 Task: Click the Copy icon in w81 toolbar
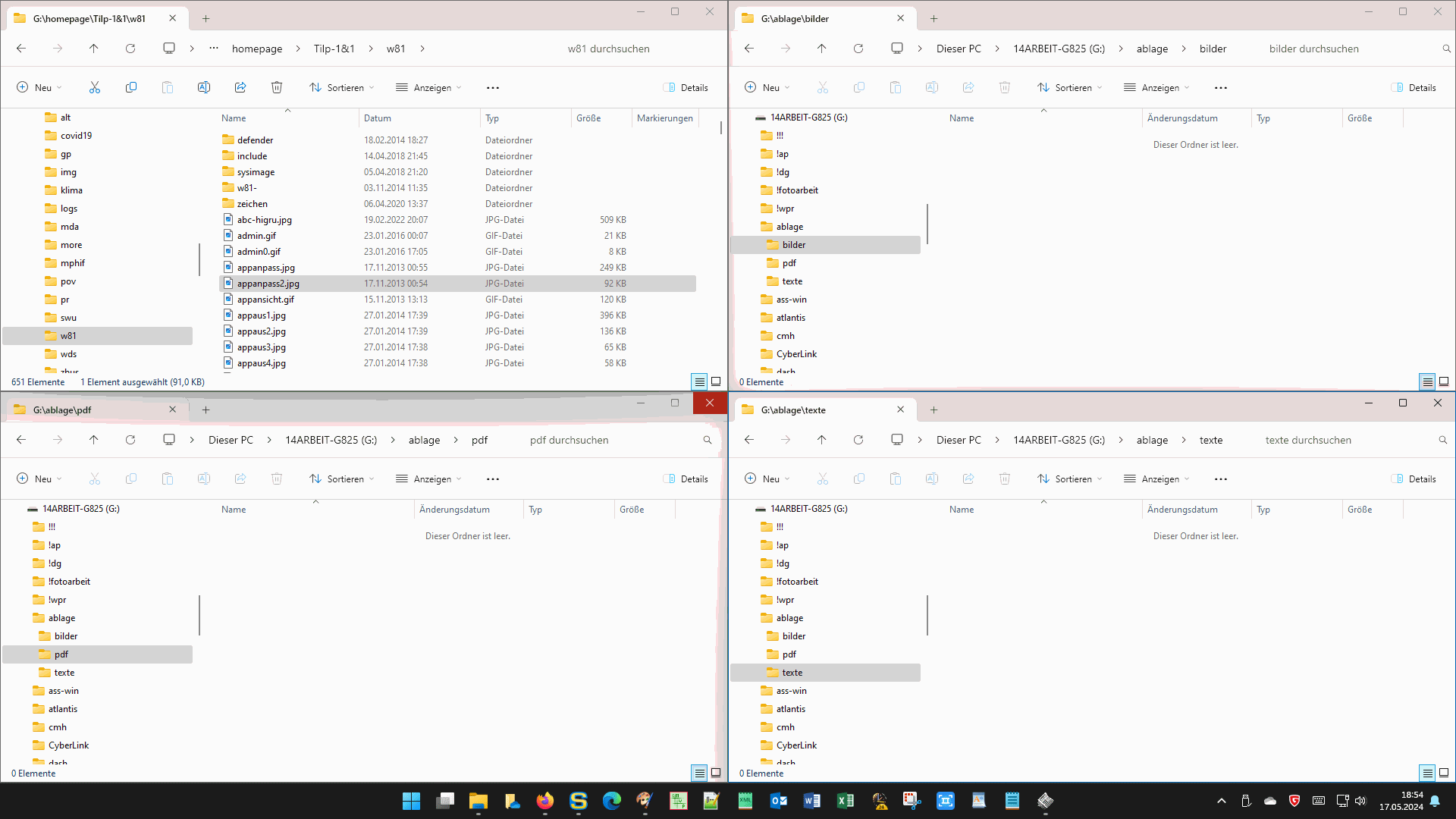click(131, 88)
